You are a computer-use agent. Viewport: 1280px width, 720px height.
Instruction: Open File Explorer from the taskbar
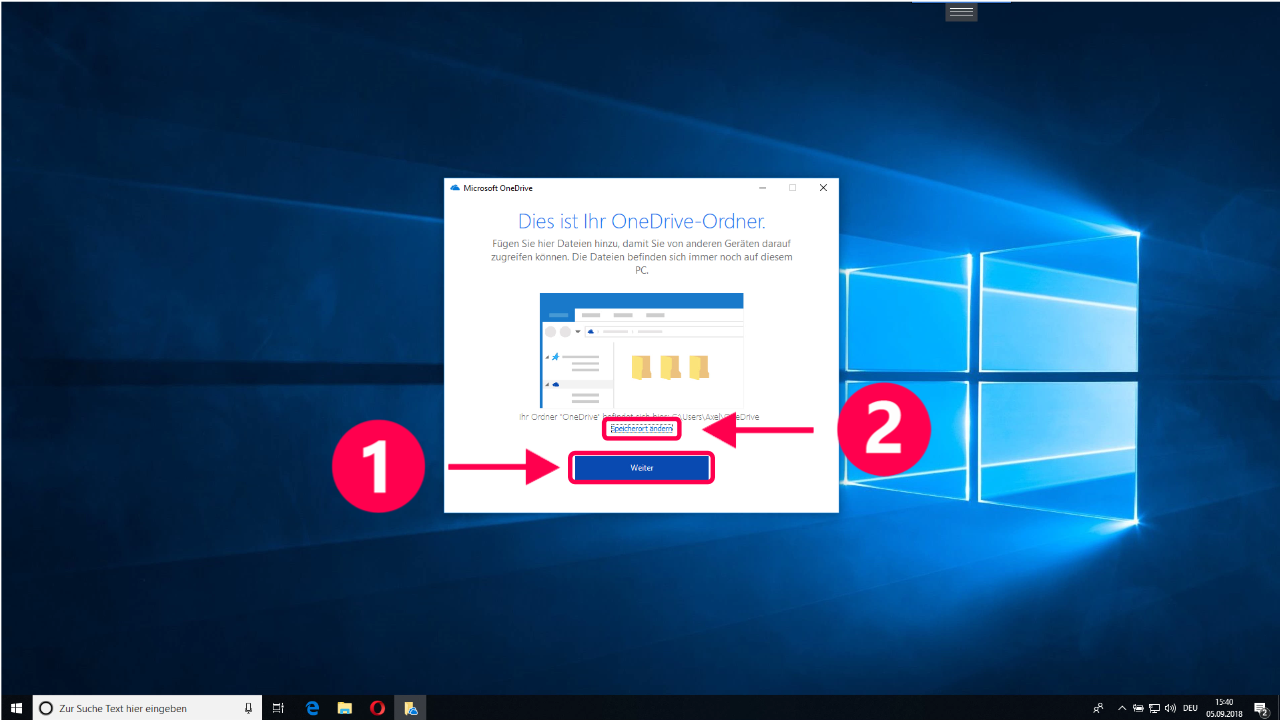(345, 708)
